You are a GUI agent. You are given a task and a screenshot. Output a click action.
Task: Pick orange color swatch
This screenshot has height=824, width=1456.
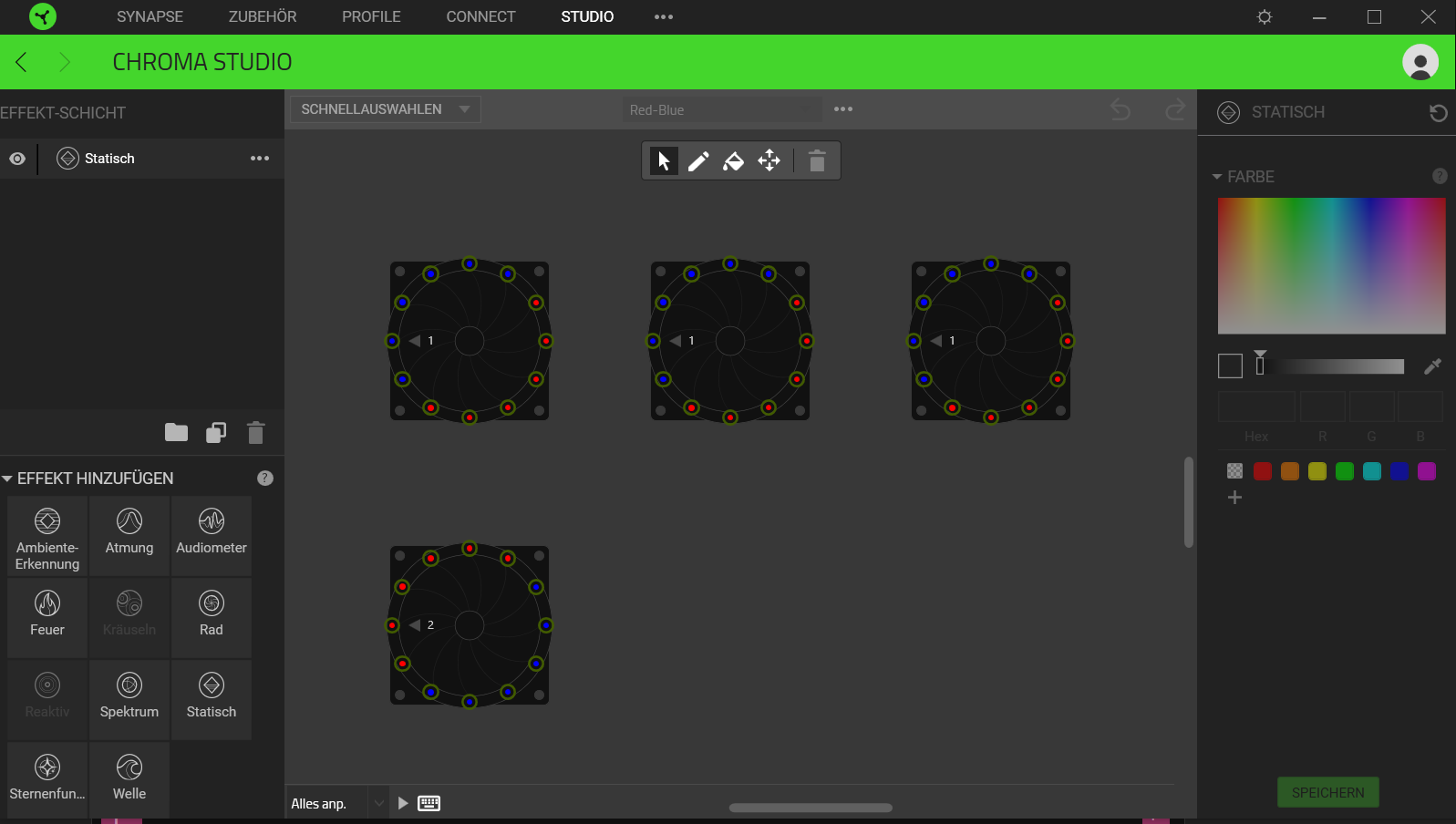click(x=1290, y=471)
